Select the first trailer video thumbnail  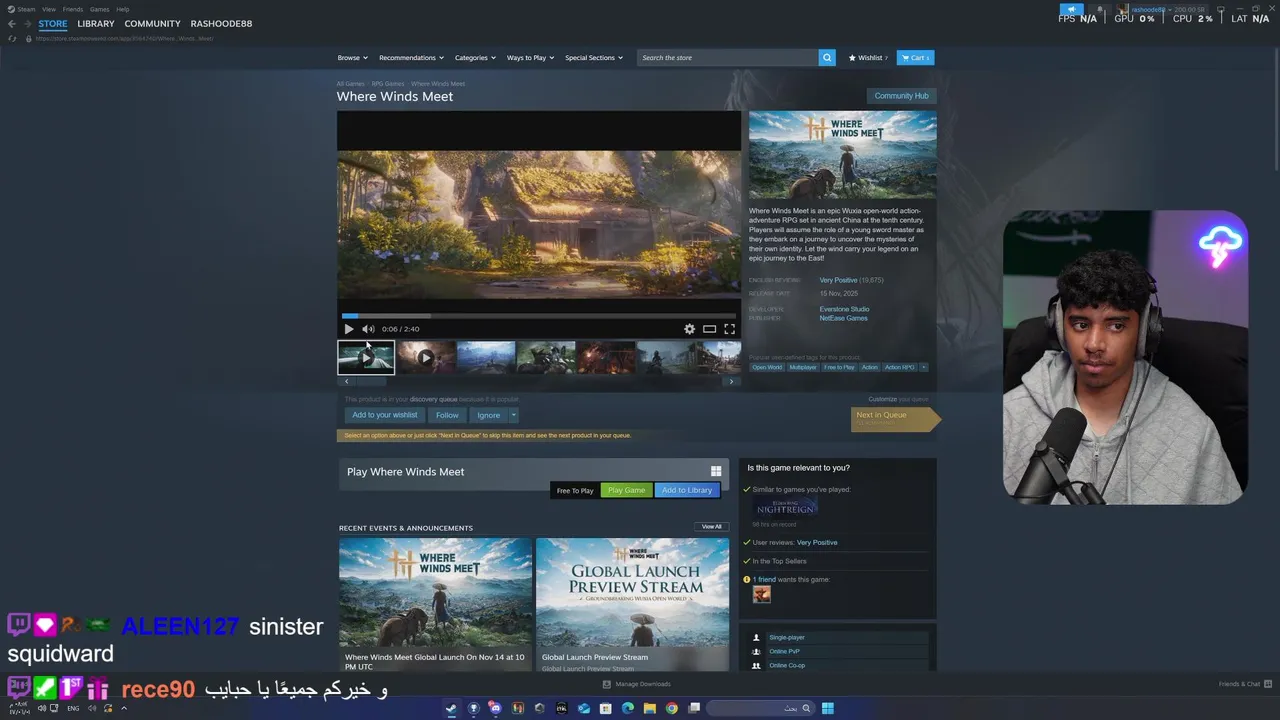tap(366, 357)
